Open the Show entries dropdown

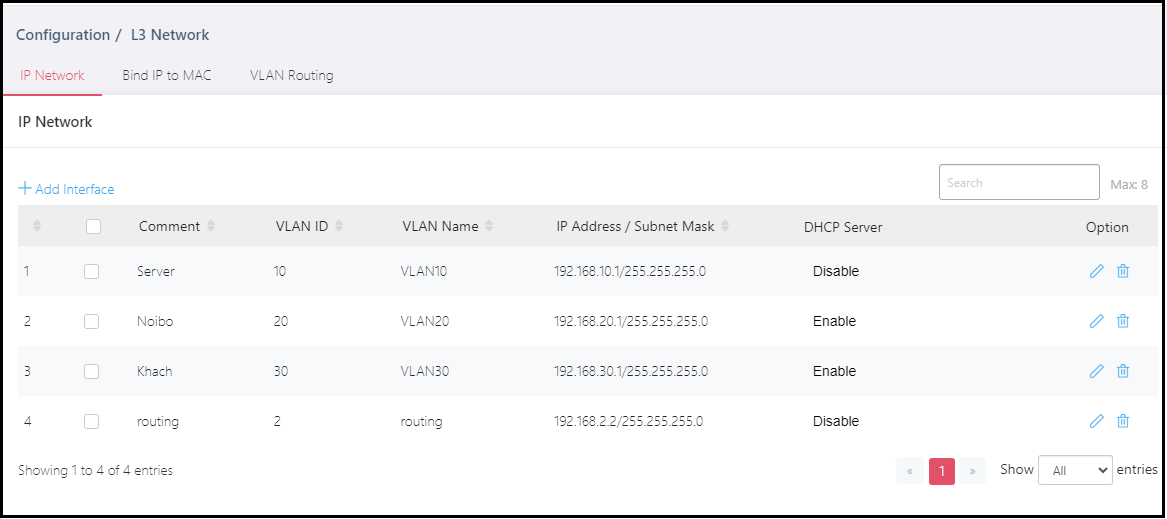[x=1075, y=470]
